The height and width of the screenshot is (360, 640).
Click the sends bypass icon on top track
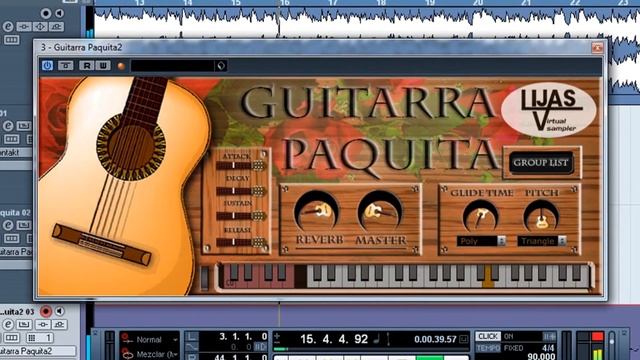(x=56, y=27)
